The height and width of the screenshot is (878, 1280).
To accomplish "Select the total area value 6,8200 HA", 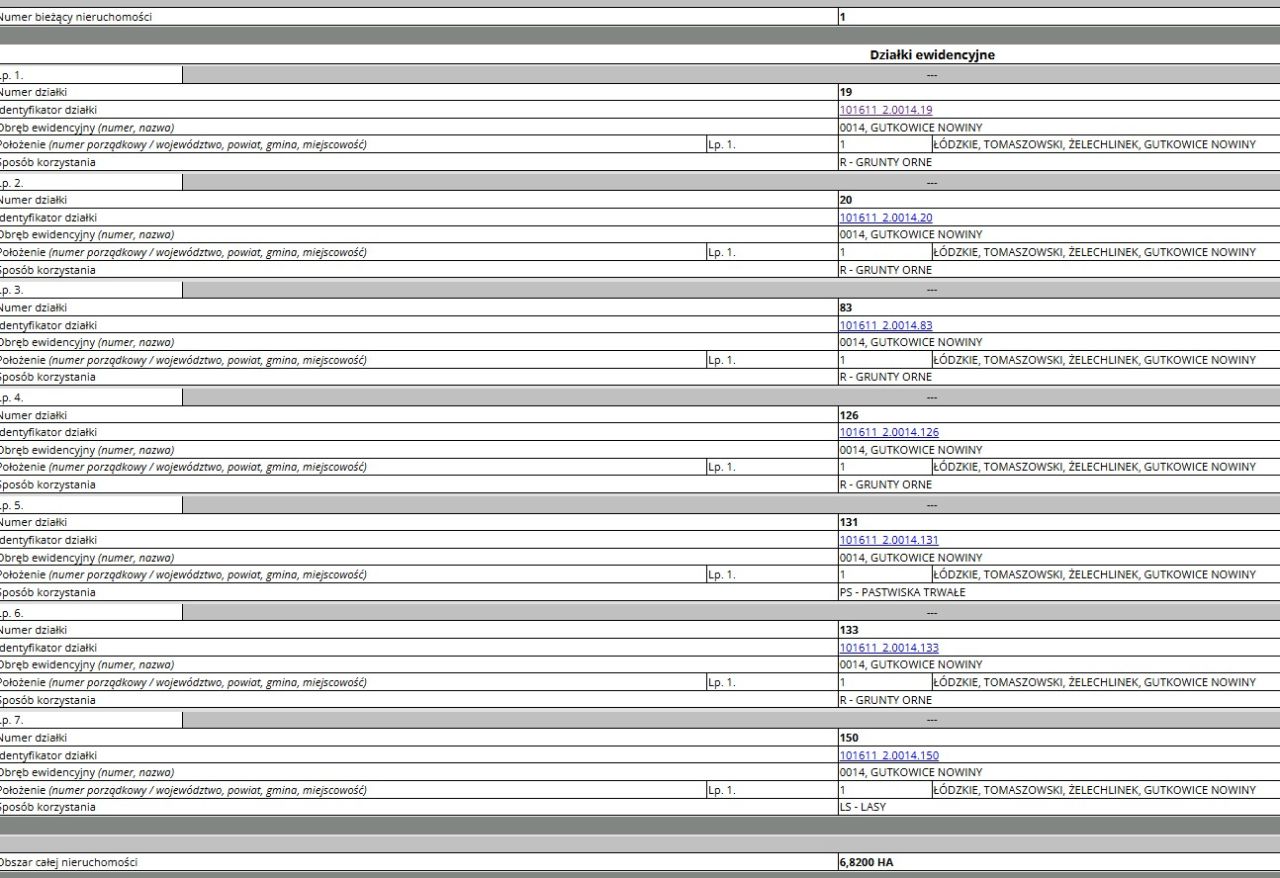I will tap(866, 862).
